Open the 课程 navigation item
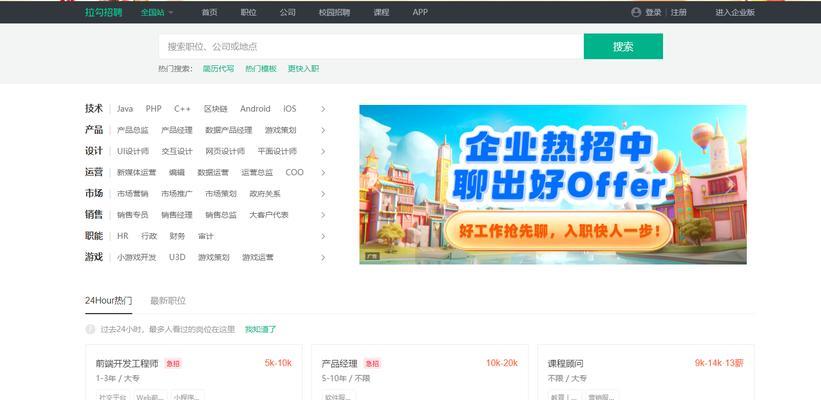 [381, 12]
